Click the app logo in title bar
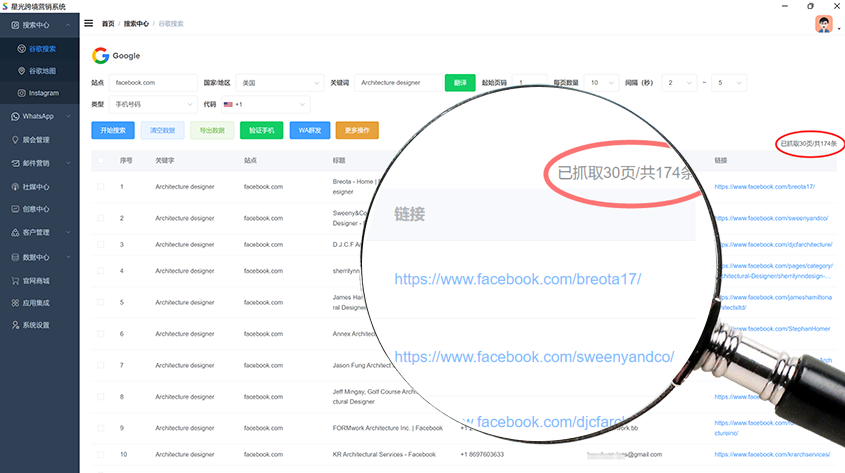This screenshot has width=845, height=473. pos(5,6)
